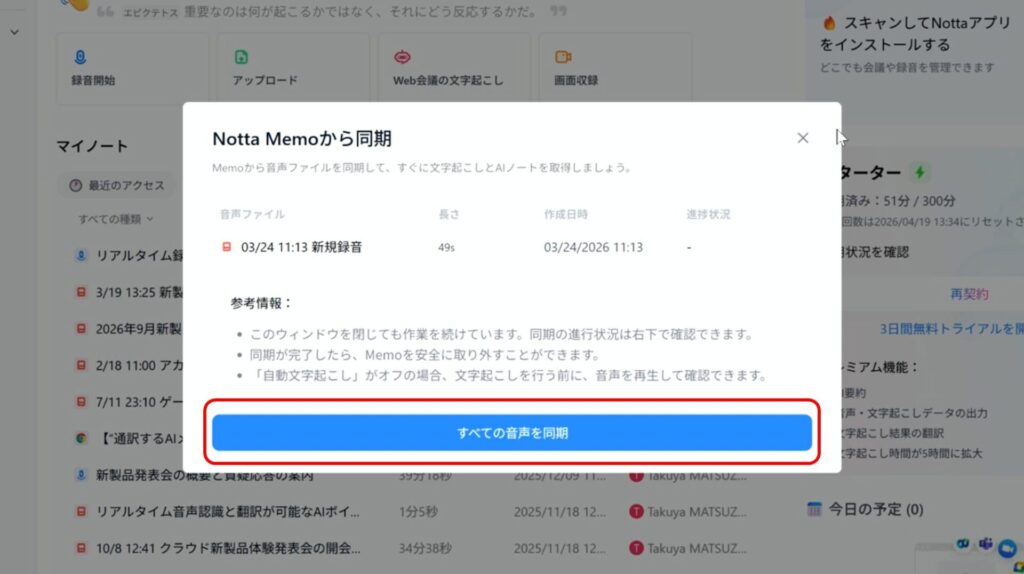Close the Notta Memo sync dialog

tap(802, 138)
